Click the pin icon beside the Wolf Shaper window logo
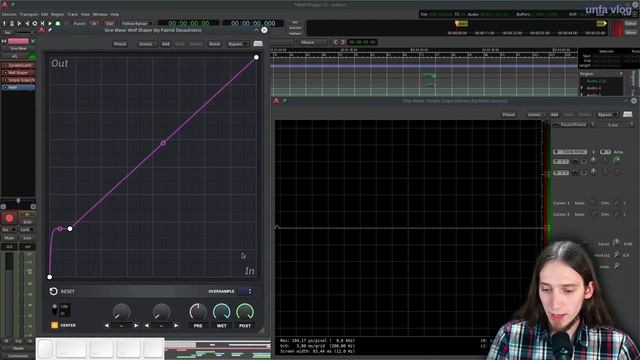The height and width of the screenshot is (360, 640). 50,30
